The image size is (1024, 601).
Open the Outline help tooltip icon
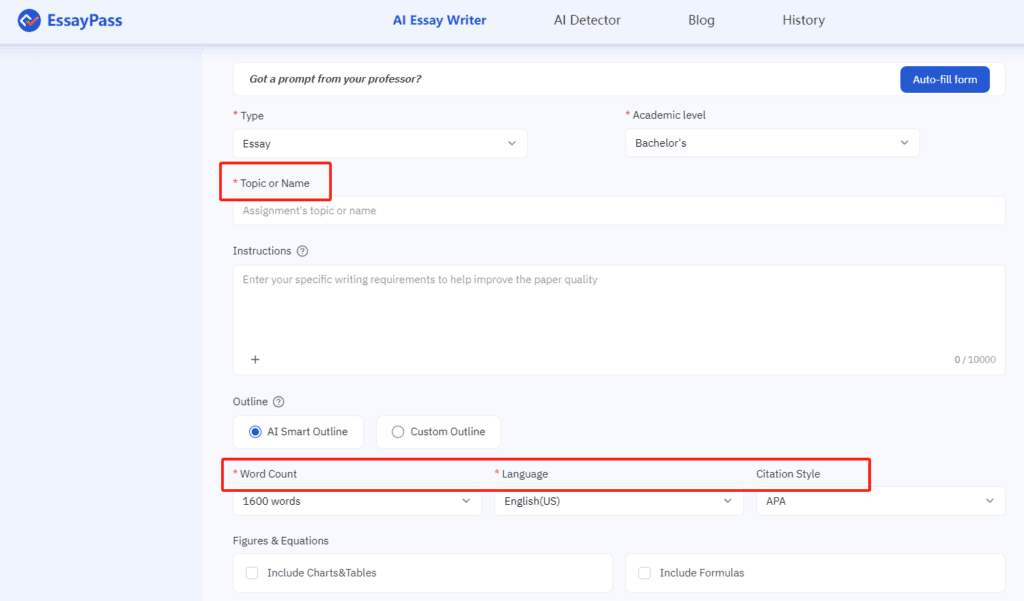(x=275, y=401)
